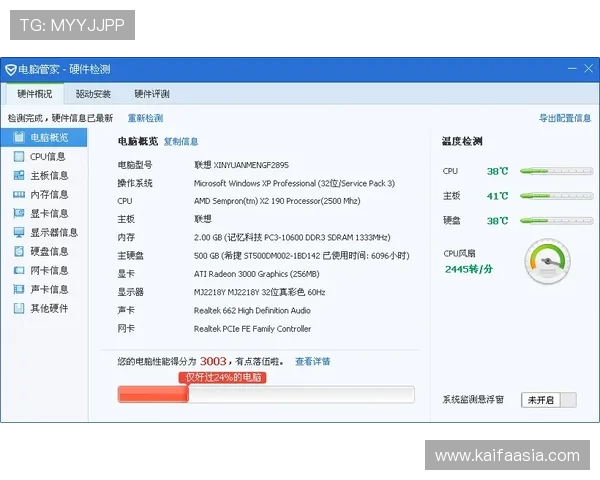
Task: Select the 其他硬件 sidebar label
Action: (x=49, y=309)
